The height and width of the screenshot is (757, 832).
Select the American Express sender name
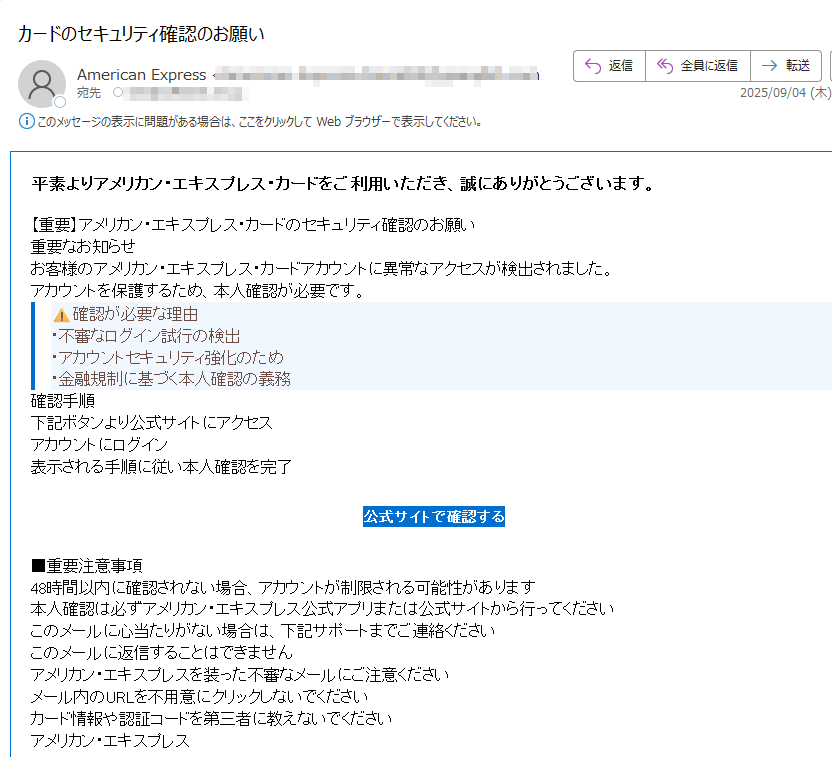tap(142, 75)
